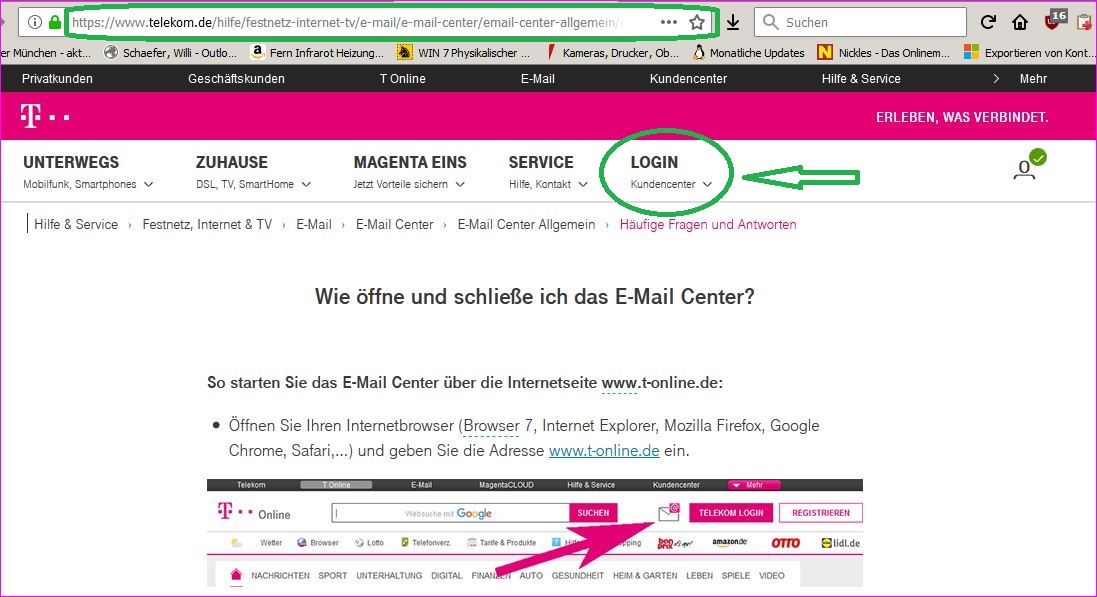Click the magnifier icon in search box
The image size is (1097, 597).
coord(770,22)
